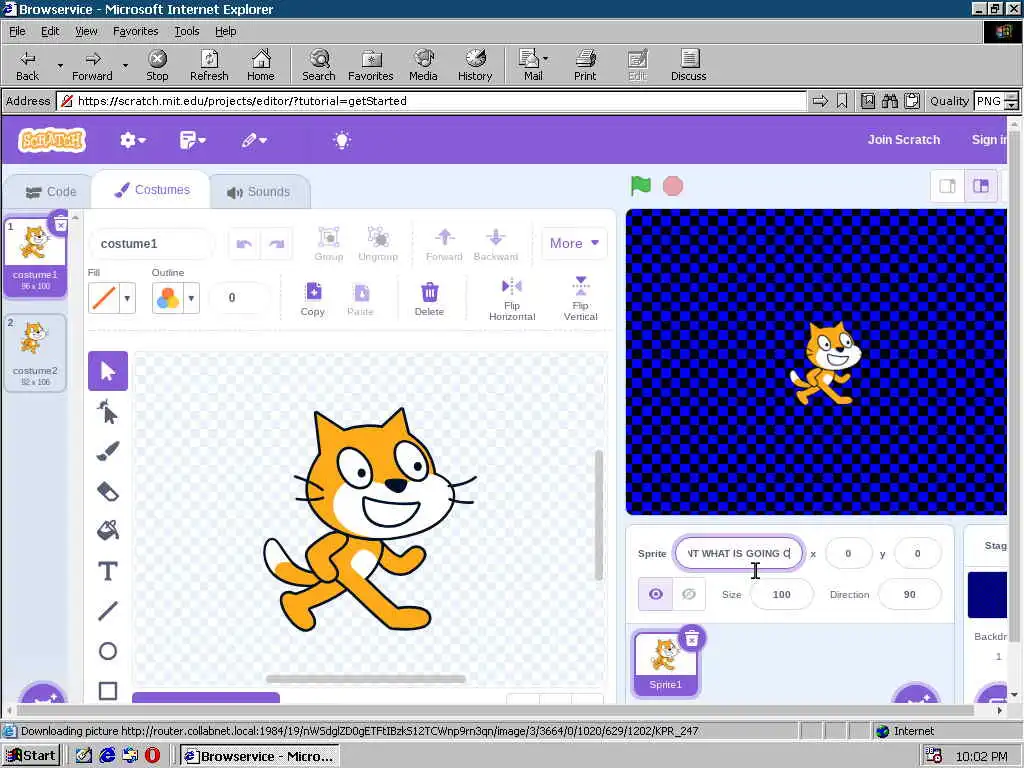Delete costume1 using its X button
This screenshot has width=1024, height=768.
coord(60,225)
